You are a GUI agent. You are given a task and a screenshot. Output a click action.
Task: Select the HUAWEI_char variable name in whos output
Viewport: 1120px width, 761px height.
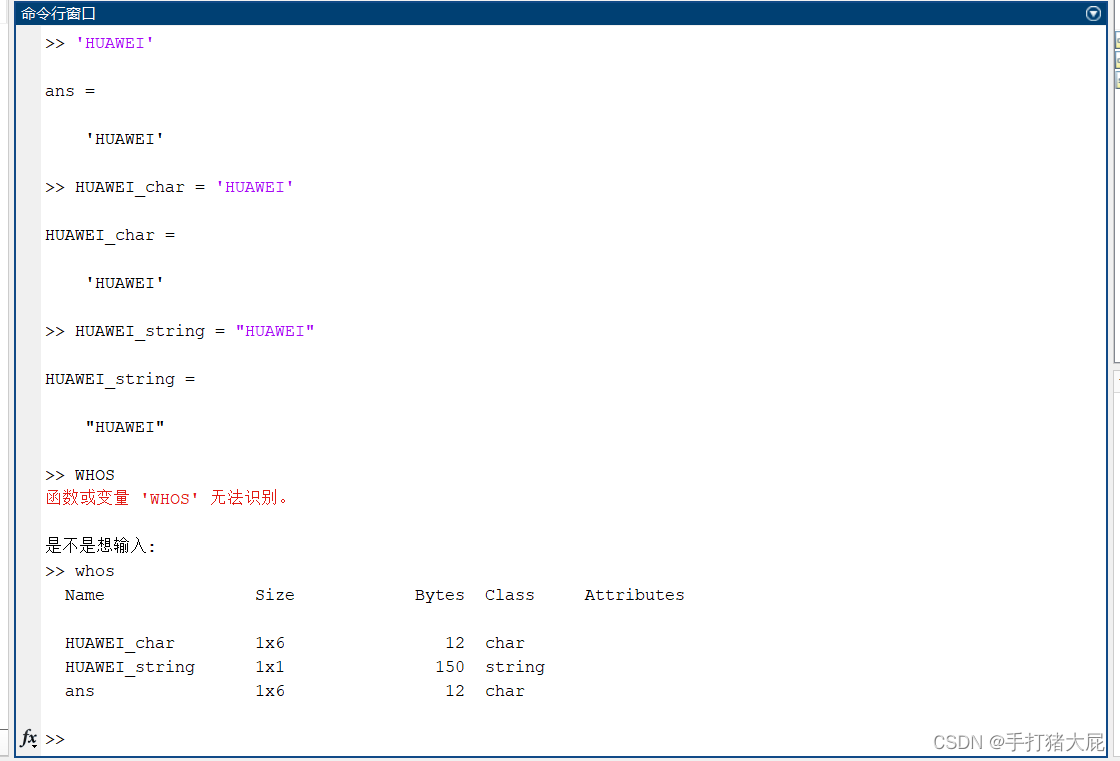click(119, 642)
